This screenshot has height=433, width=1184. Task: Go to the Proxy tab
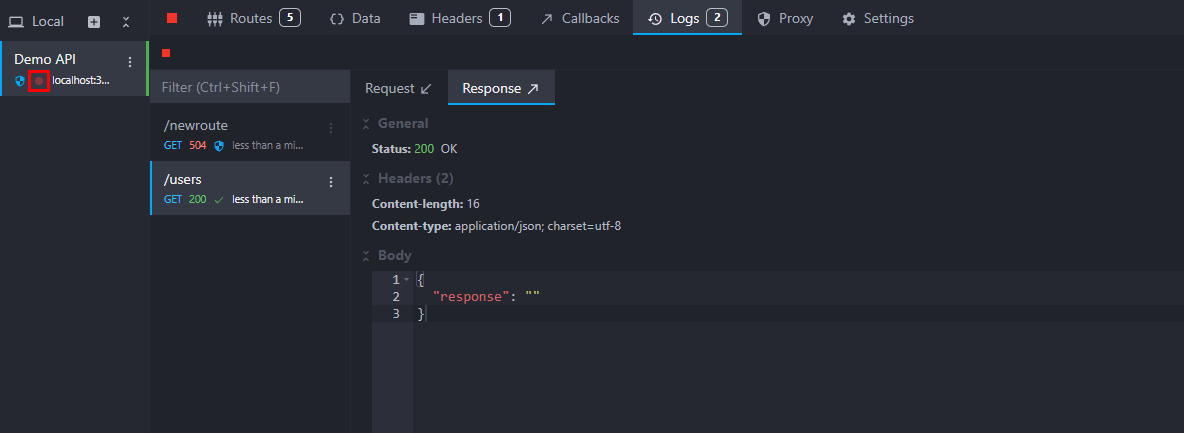785,18
